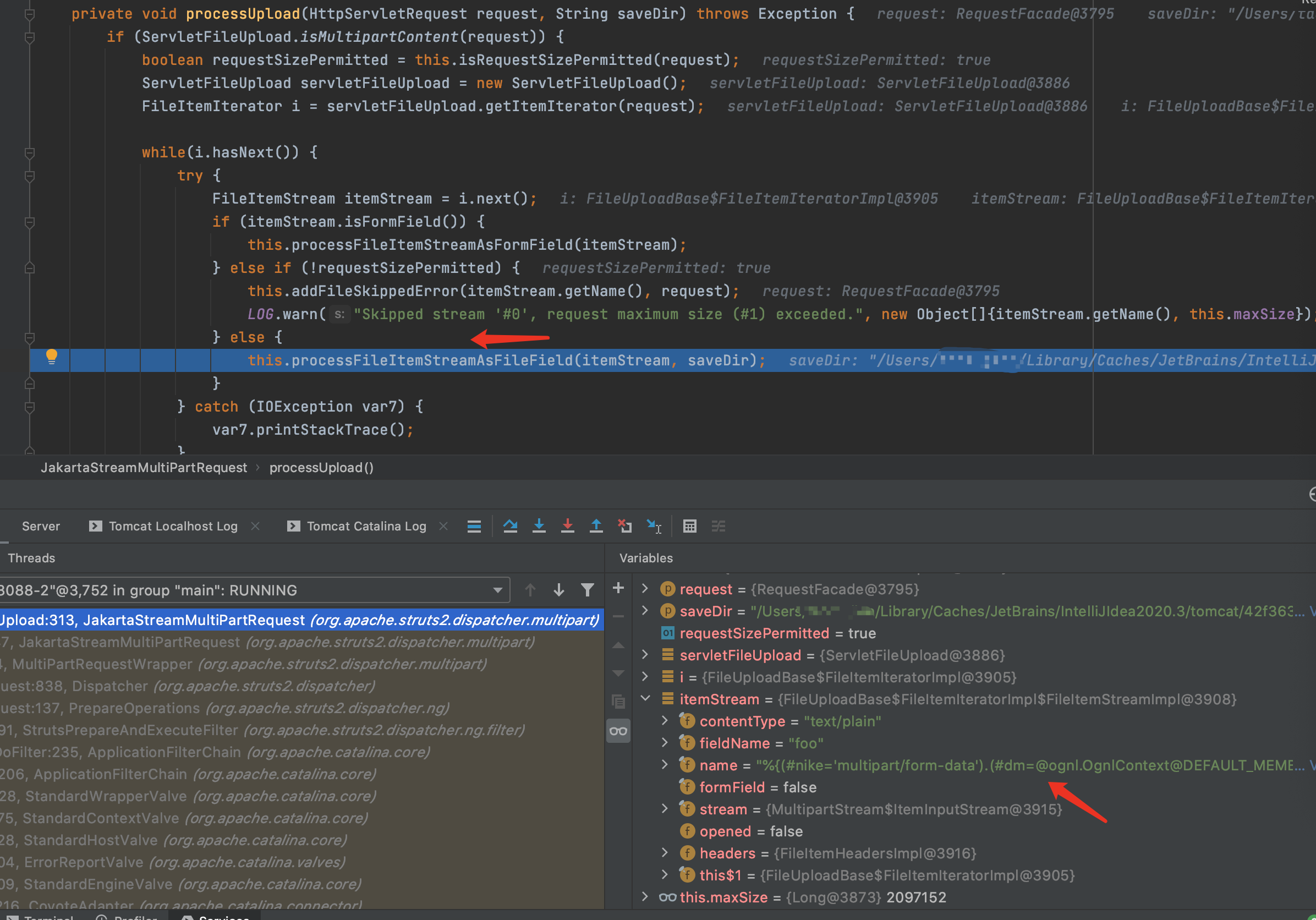Expand the this.maxSize watch node
This screenshot has width=1316, height=920.
tap(645, 896)
